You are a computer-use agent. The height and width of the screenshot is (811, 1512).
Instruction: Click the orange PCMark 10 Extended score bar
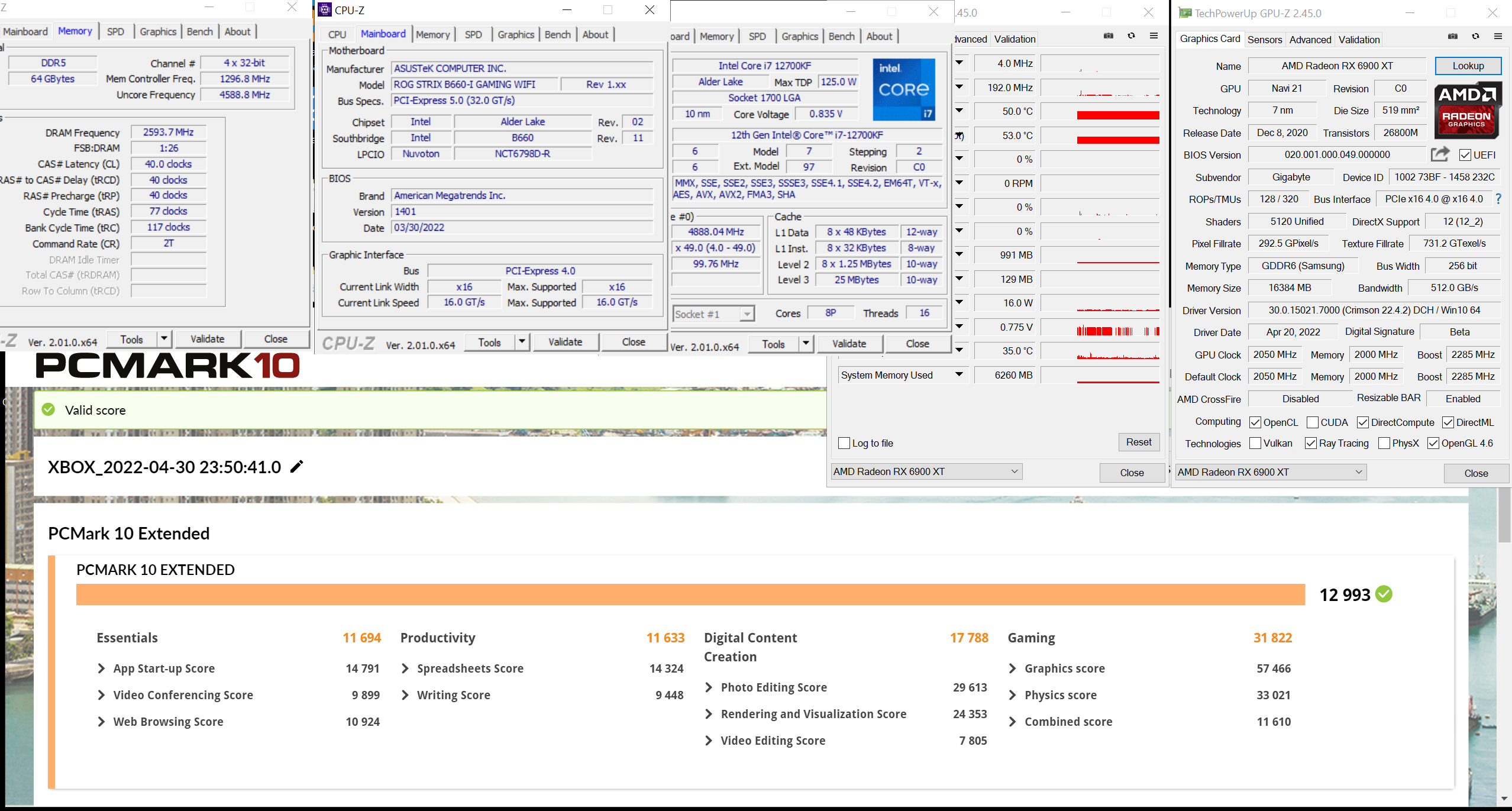(x=690, y=594)
